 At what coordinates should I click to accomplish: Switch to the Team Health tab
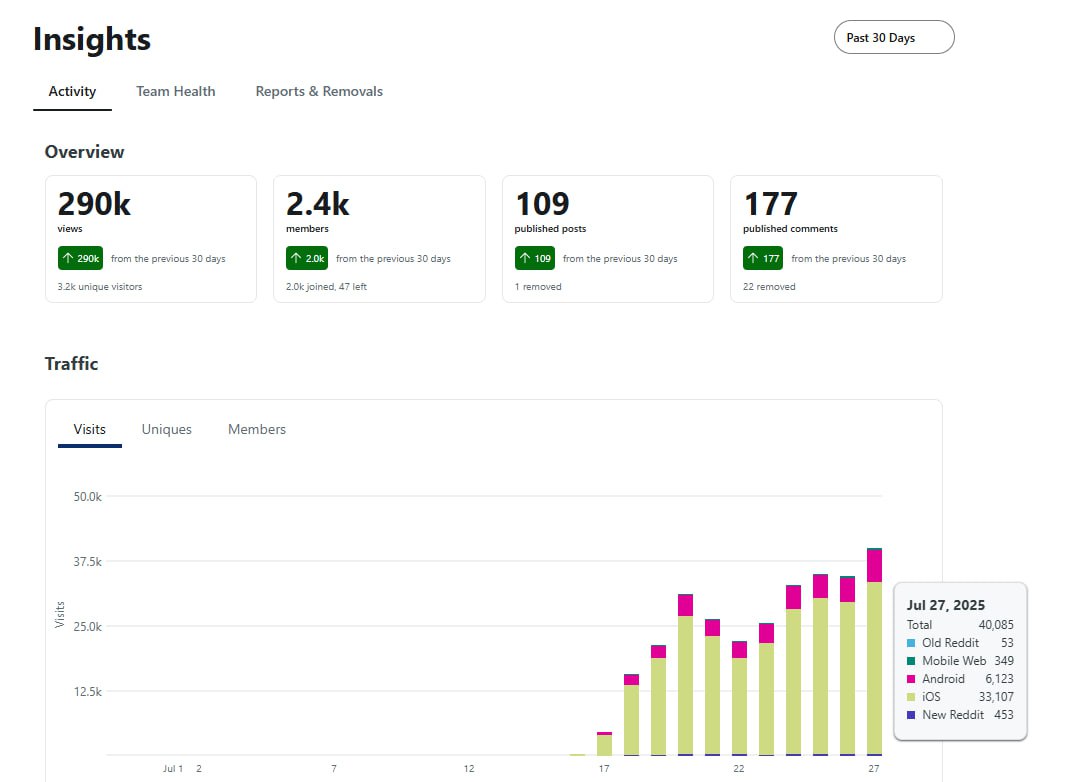[175, 91]
